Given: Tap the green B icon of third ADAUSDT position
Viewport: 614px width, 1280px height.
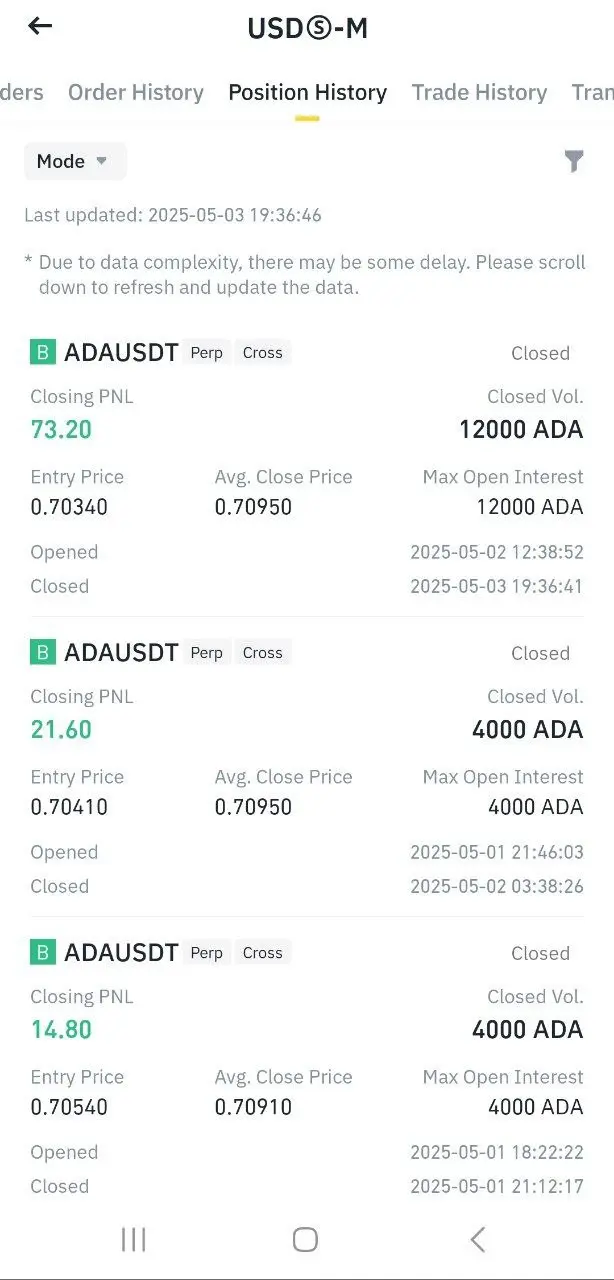Looking at the screenshot, I should click(43, 952).
